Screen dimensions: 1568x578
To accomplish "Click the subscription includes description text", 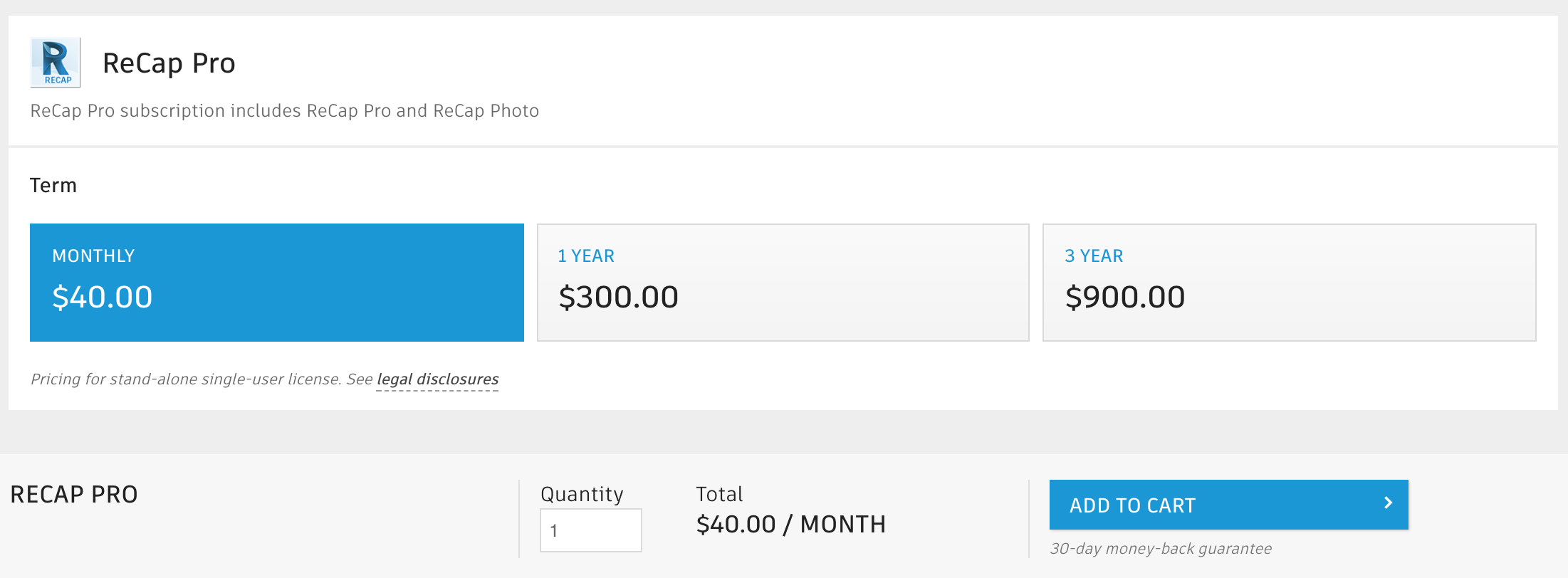I will click(284, 111).
